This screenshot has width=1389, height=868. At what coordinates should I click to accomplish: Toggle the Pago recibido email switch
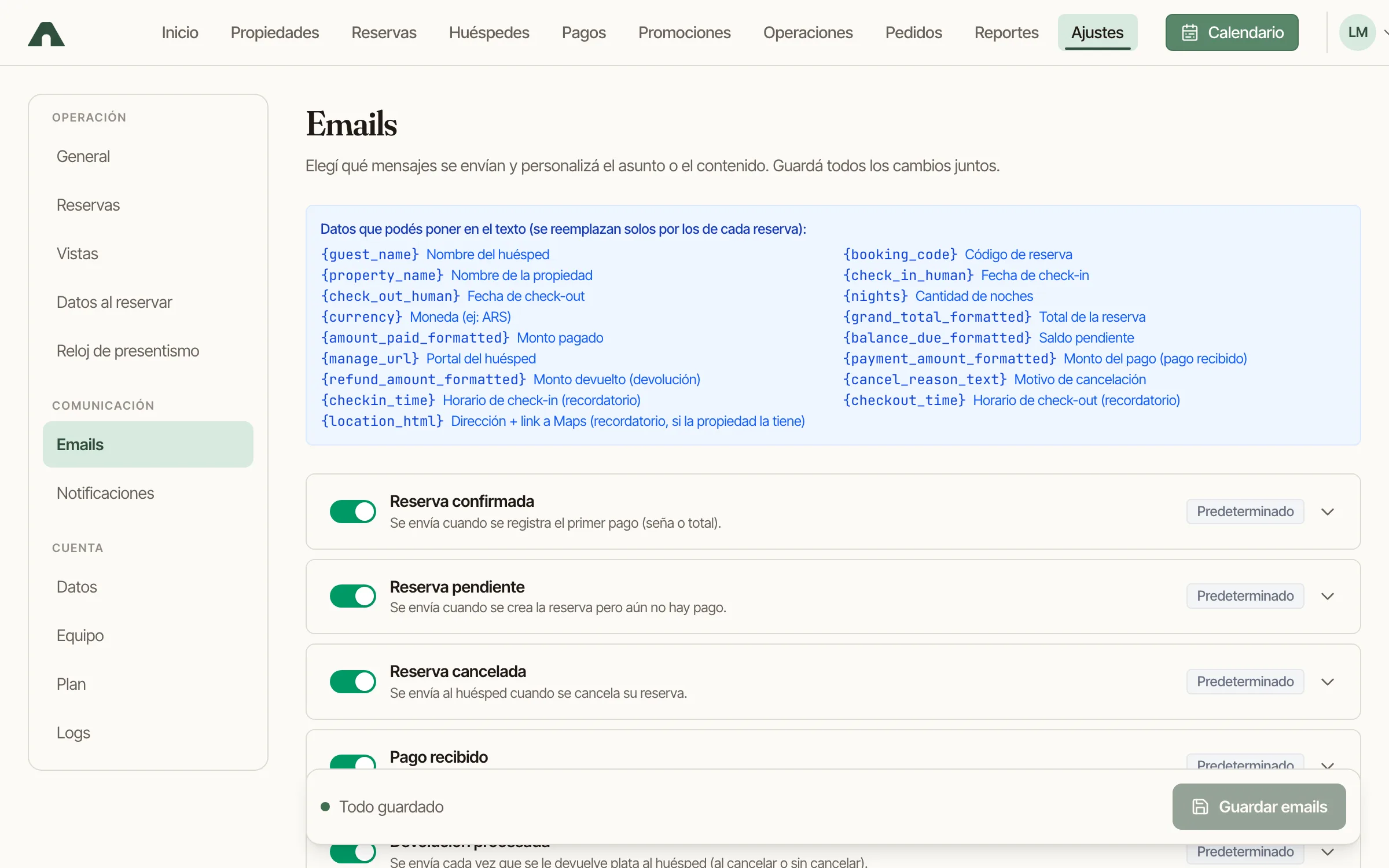pos(352,762)
